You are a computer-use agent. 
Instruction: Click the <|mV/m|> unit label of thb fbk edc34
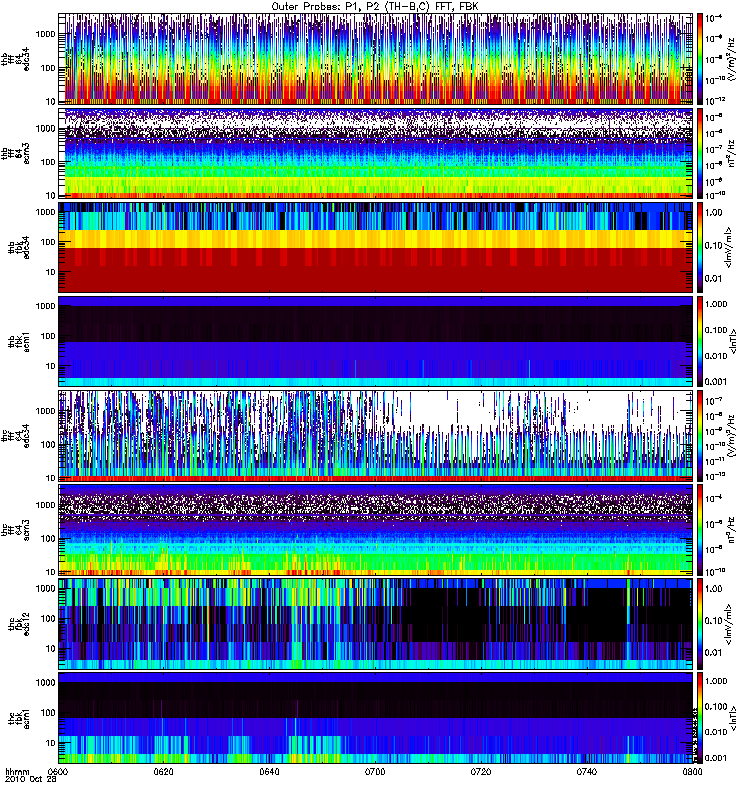728,247
